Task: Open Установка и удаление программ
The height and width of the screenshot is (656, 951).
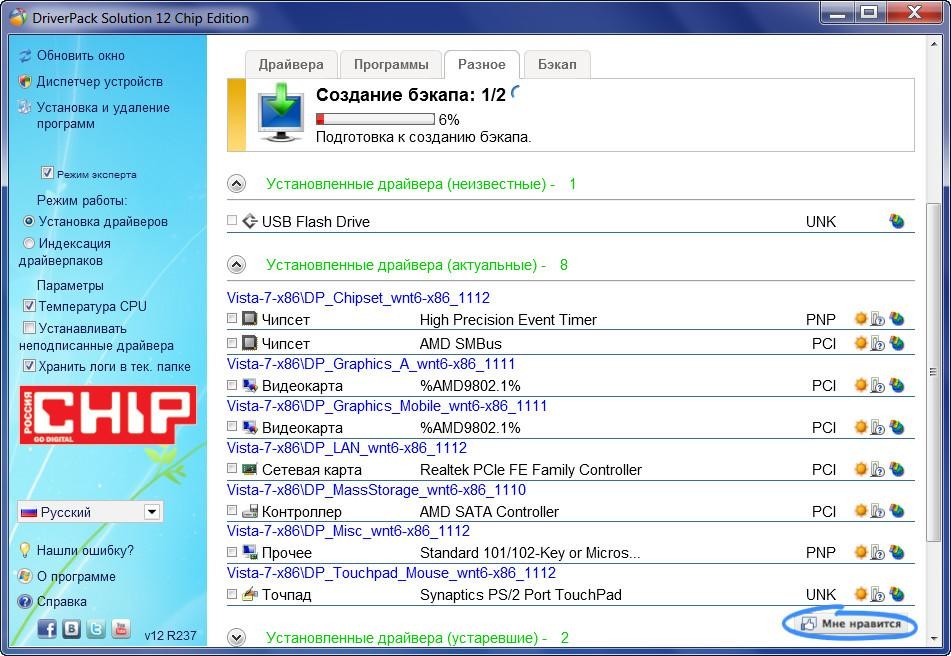Action: pos(103,115)
